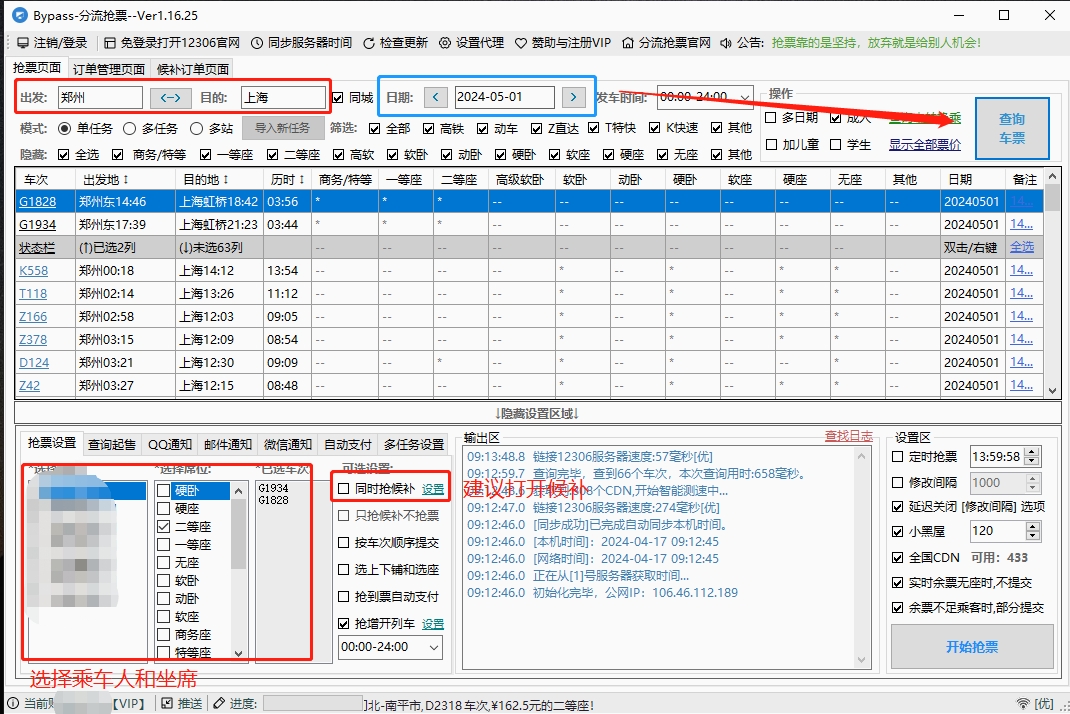1070x714 pixels.
Task: Collapse the 隐藏设置区域 bar
Action: 535,413
